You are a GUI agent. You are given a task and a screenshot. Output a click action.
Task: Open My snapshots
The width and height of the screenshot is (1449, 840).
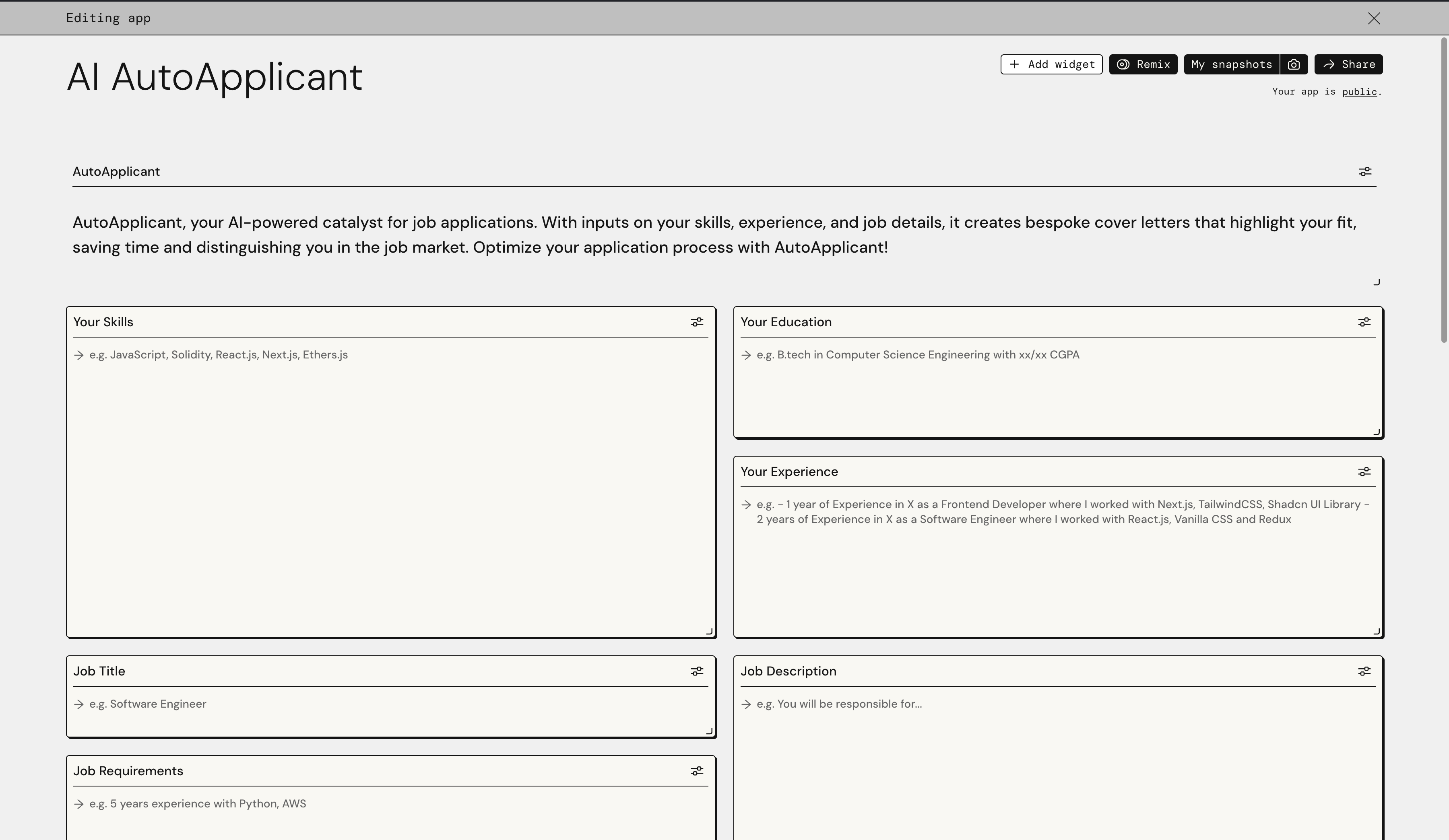point(1231,64)
